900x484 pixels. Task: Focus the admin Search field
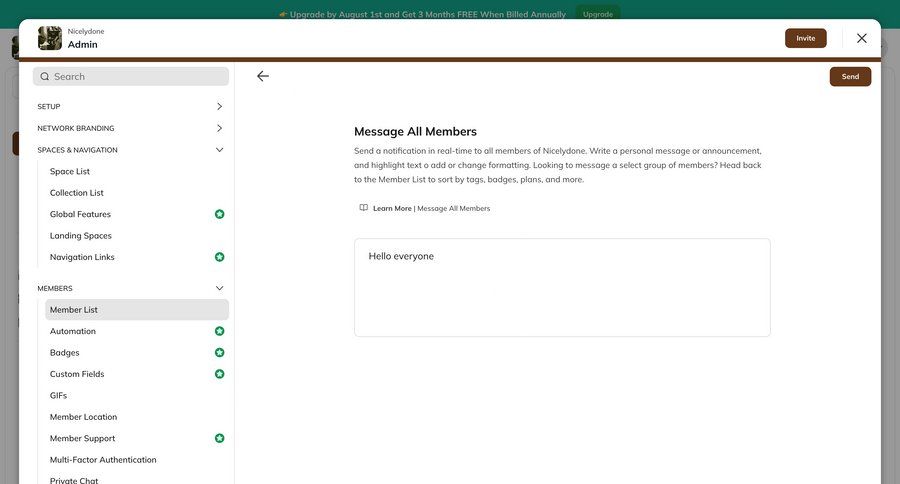tap(131, 76)
